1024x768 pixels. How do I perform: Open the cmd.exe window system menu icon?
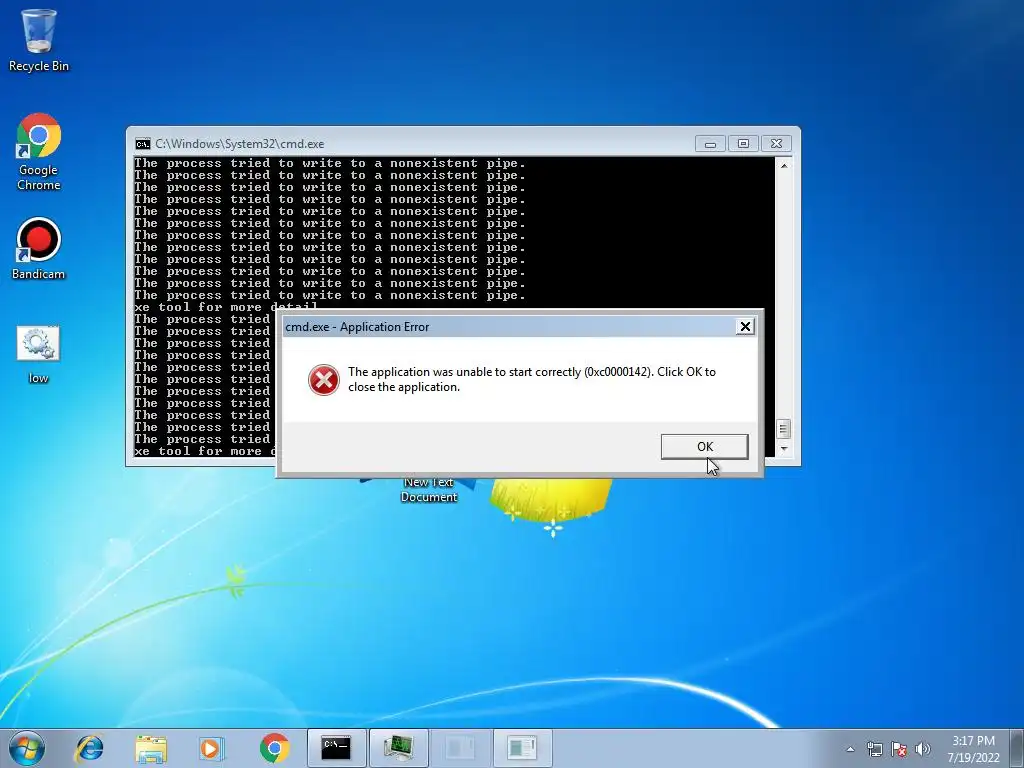click(x=142, y=144)
